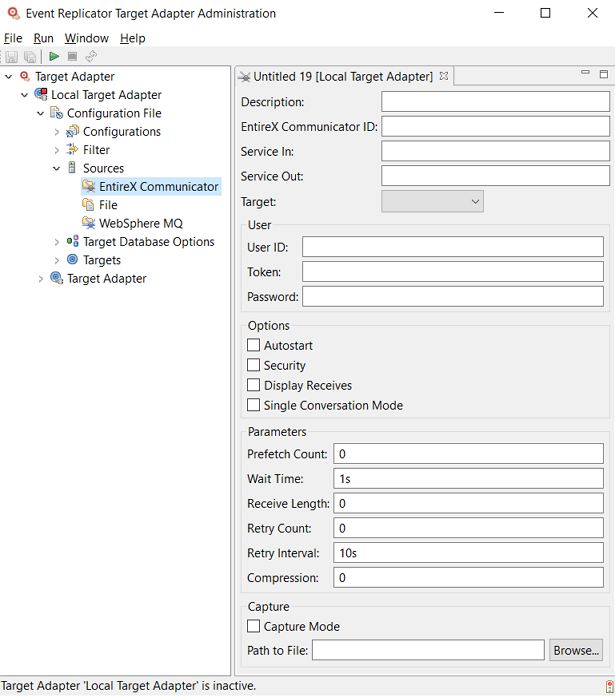Close the Untitled 19 editor tab
The height and width of the screenshot is (697, 615).
pos(444,76)
